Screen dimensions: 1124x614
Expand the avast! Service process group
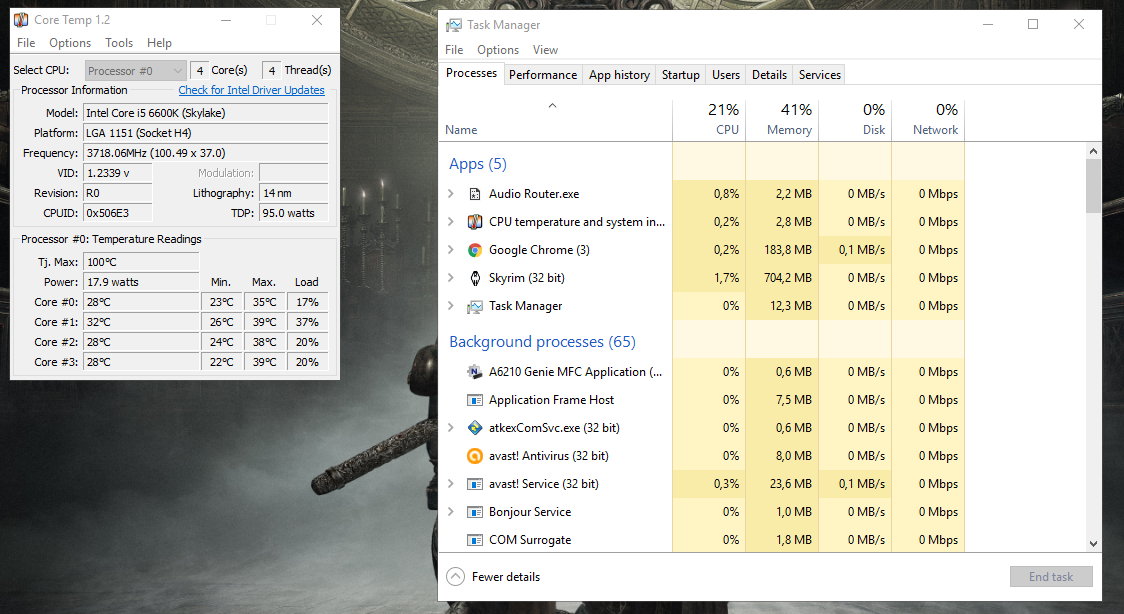pyautogui.click(x=451, y=483)
